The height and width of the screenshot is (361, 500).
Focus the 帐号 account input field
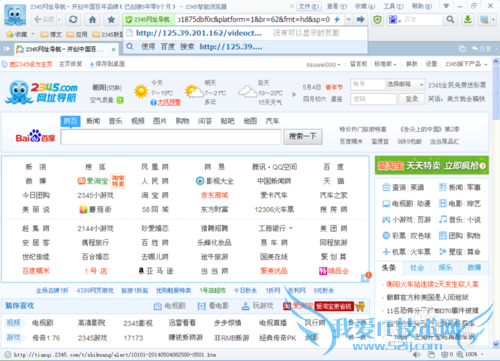[x=368, y=85]
